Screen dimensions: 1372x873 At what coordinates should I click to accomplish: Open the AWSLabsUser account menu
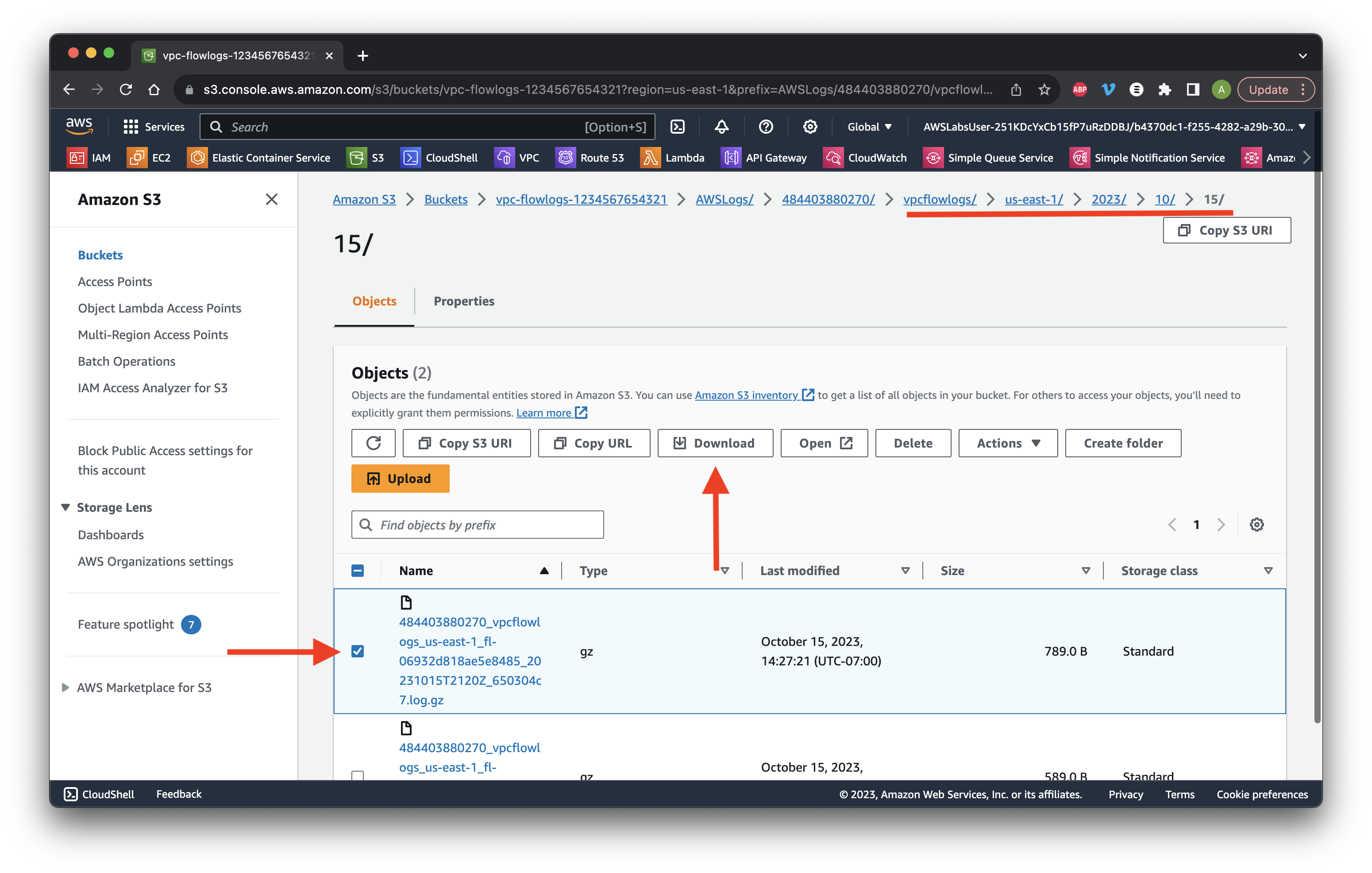point(1114,127)
